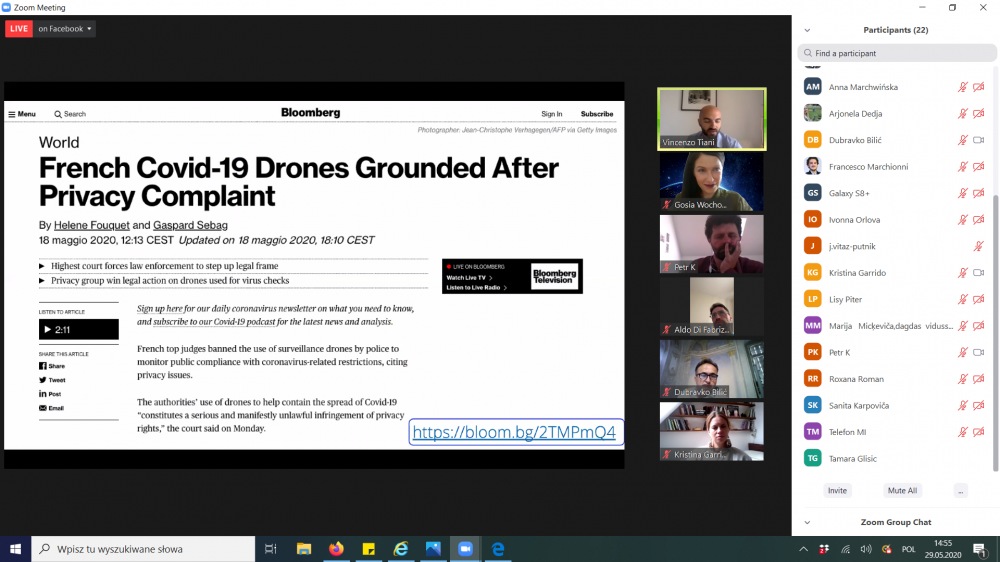
Task: Click Roxana Roman's muted microphone icon
Action: [x=962, y=379]
